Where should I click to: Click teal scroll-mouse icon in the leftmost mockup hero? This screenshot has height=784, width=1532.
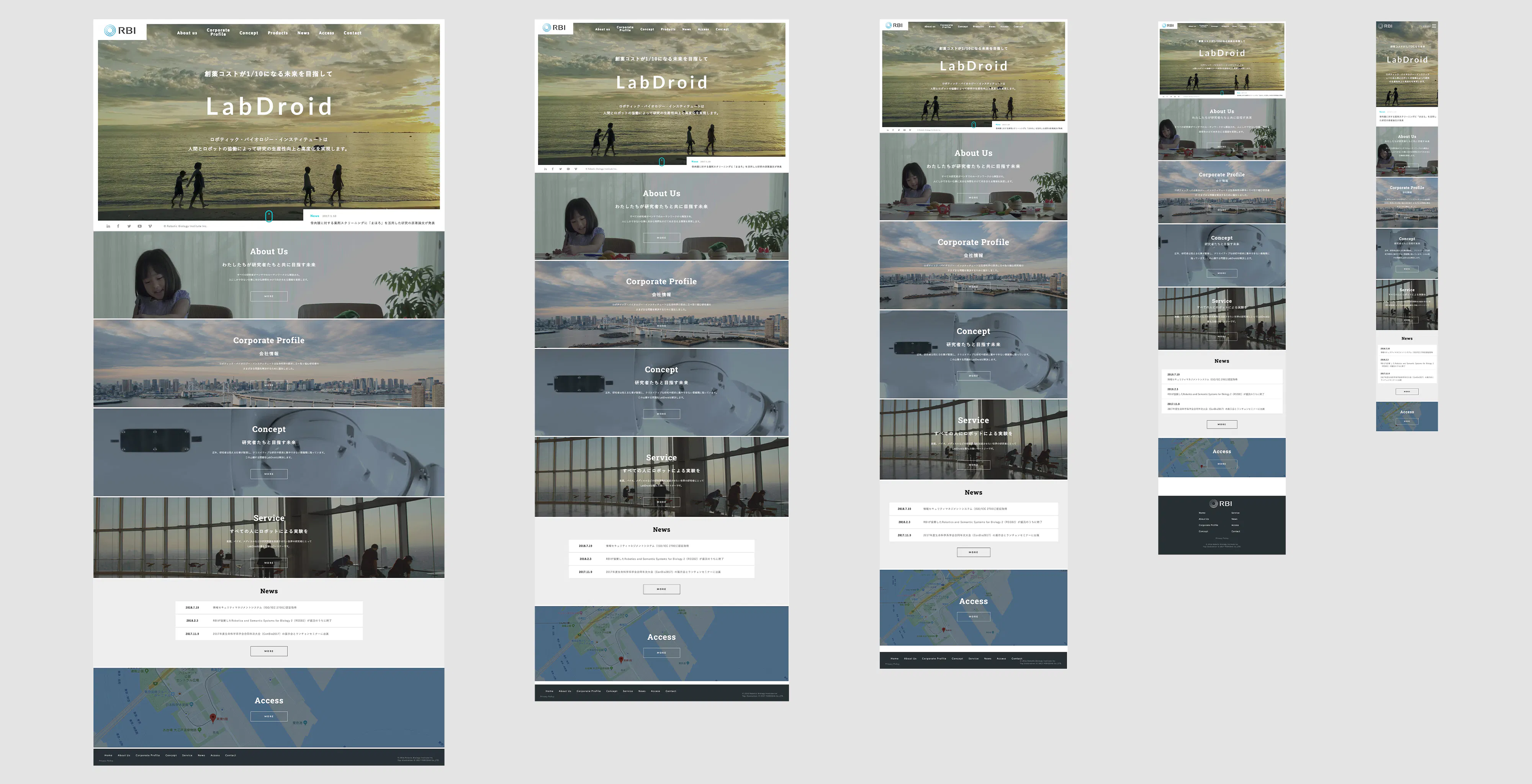269,216
